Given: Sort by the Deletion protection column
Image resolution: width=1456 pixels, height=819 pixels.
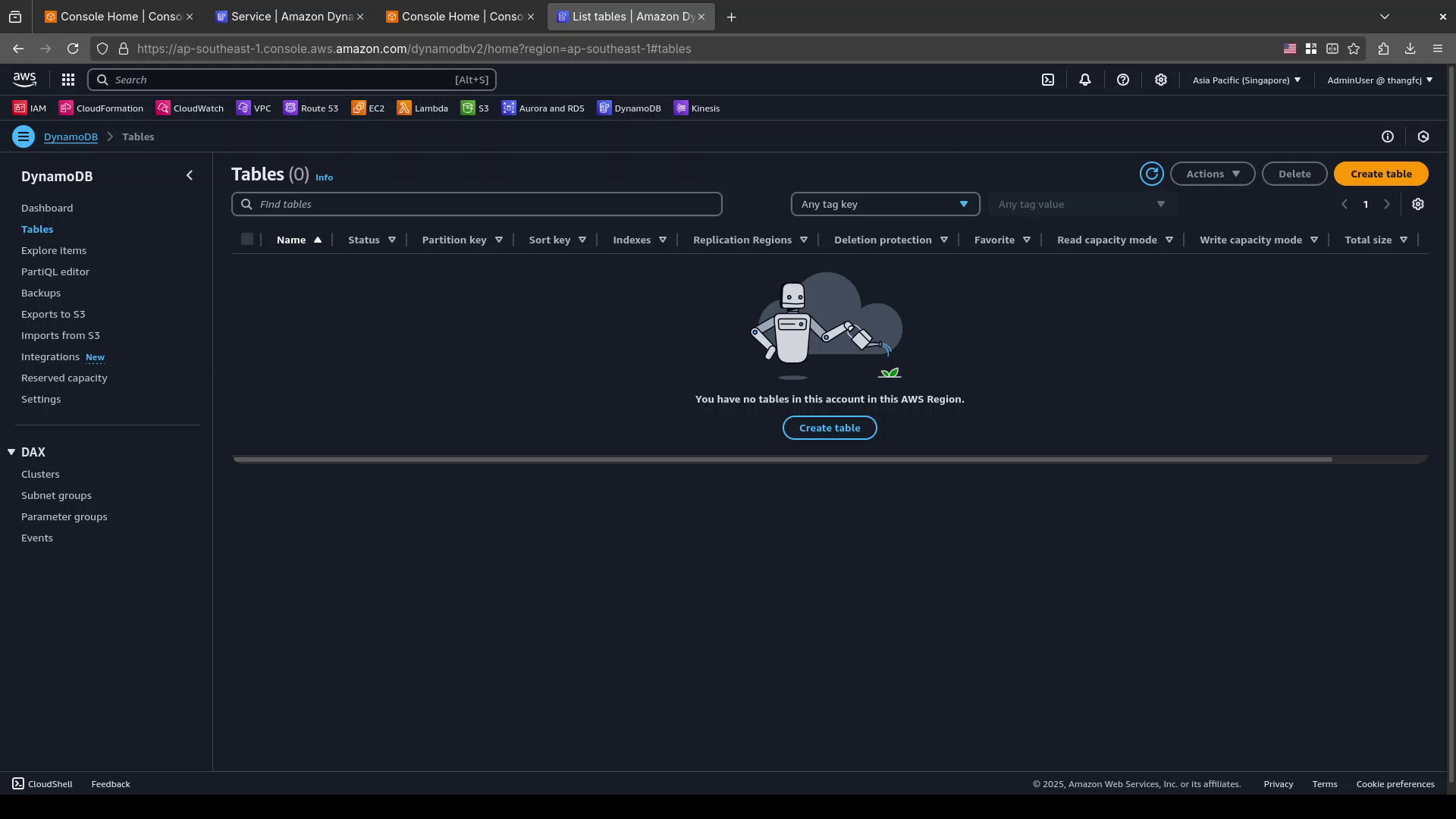Looking at the screenshot, I should point(890,240).
